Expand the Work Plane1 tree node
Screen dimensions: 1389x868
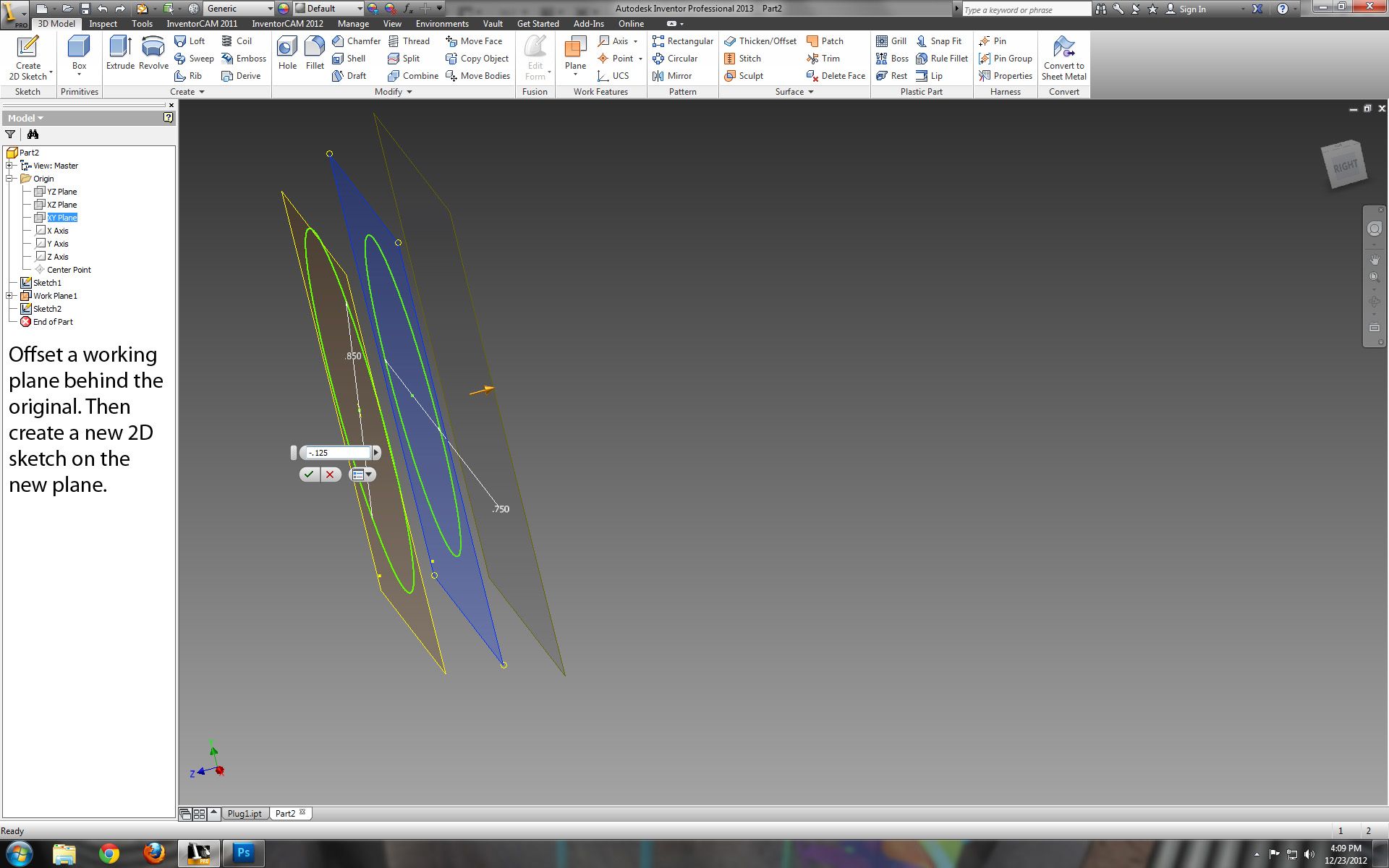[10, 296]
